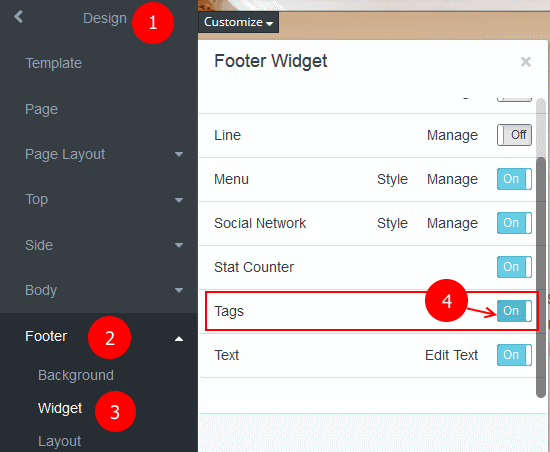Image resolution: width=550 pixels, height=452 pixels.
Task: Expand the Page Layout section arrow
Action: click(179, 154)
